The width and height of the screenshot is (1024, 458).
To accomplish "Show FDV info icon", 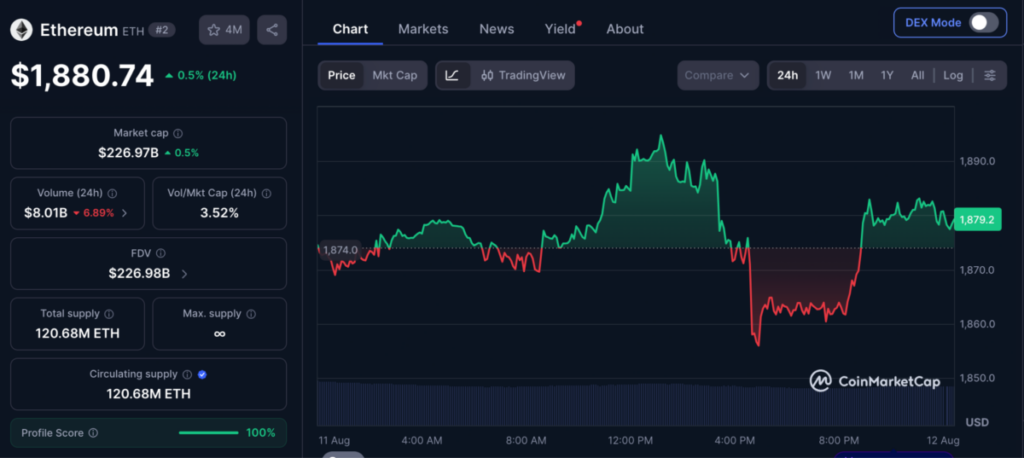I will 161,254.
